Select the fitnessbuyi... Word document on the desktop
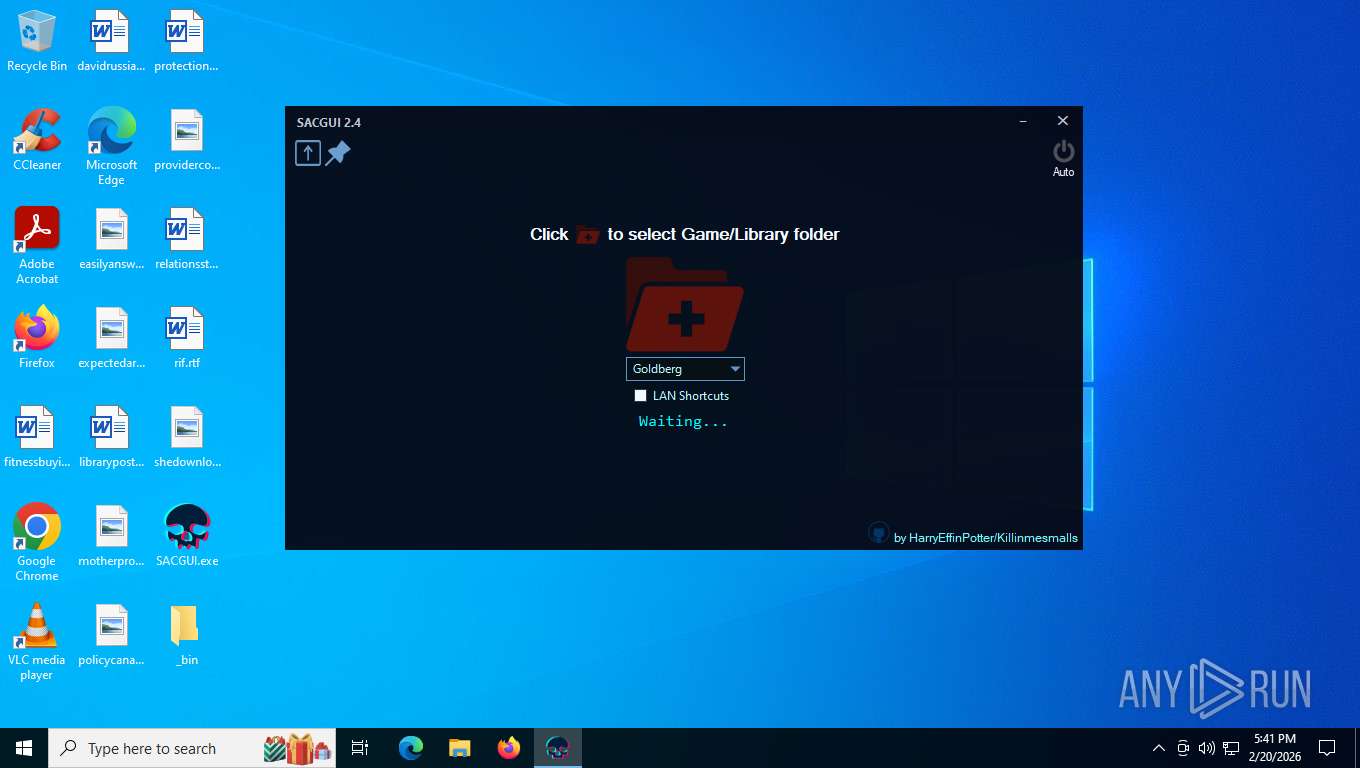This screenshot has height=768, width=1360. 37,437
